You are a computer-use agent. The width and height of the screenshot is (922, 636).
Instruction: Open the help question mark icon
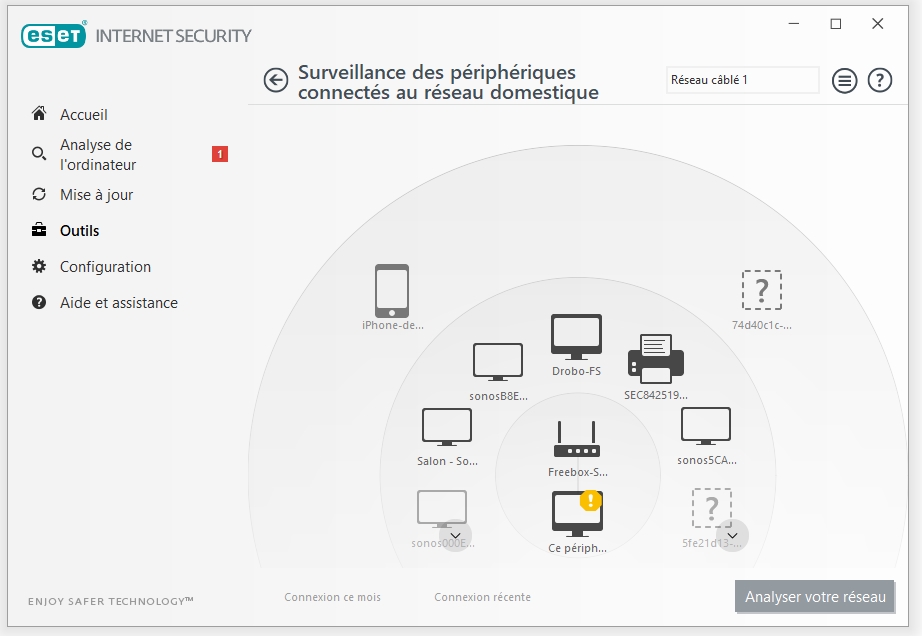(880, 80)
